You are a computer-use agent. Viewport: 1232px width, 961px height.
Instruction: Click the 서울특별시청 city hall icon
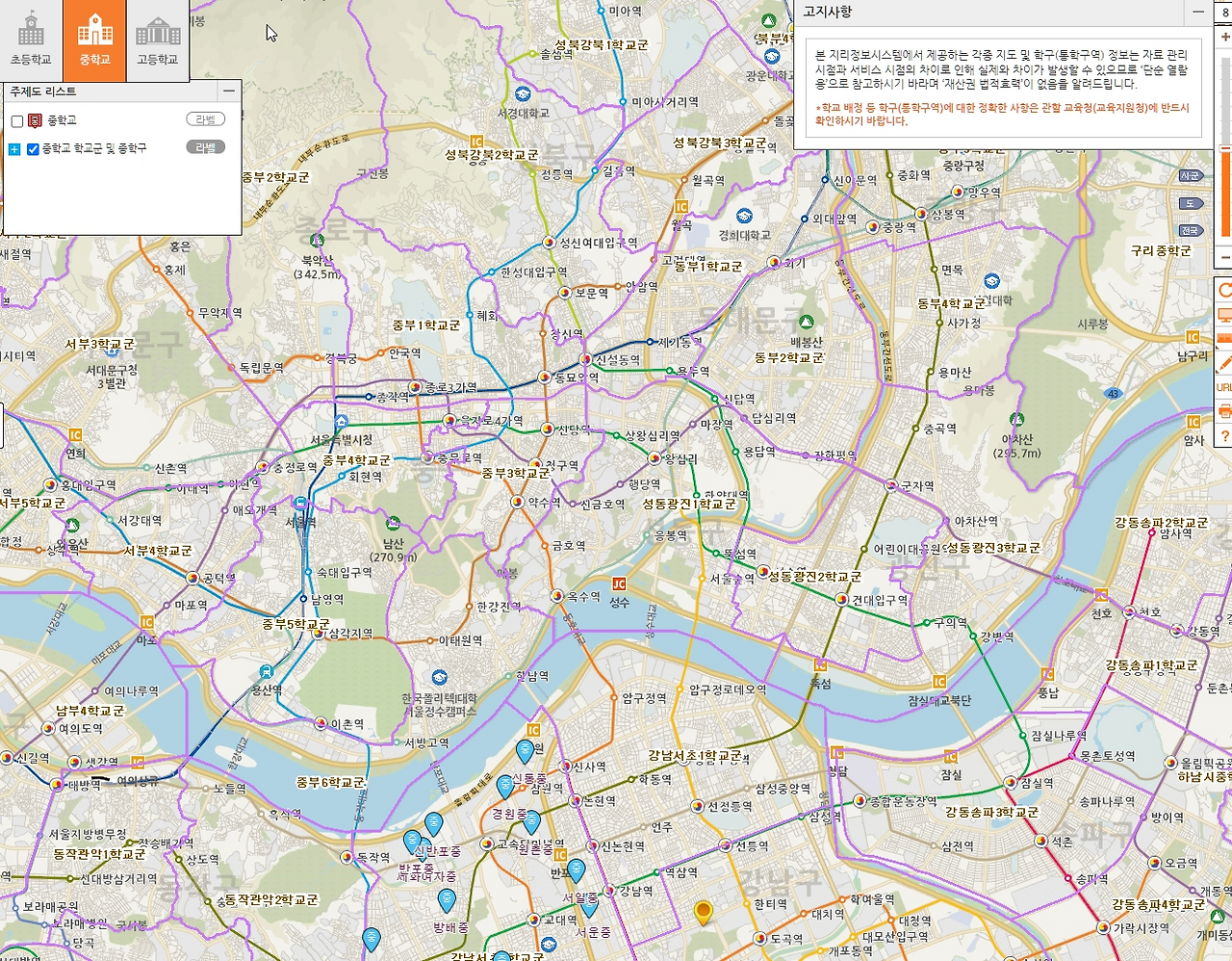(x=342, y=423)
